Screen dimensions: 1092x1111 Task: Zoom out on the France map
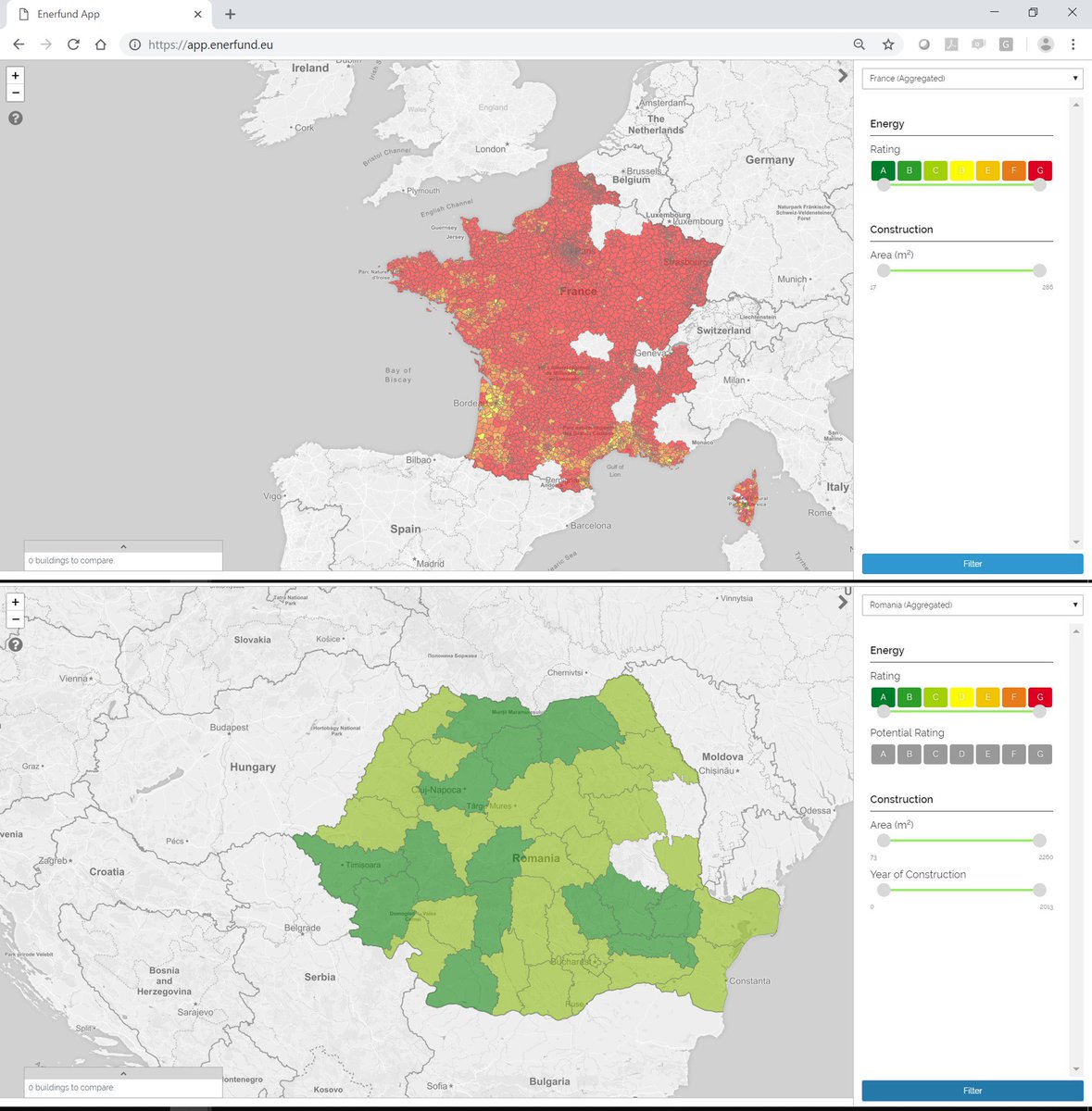[15, 93]
